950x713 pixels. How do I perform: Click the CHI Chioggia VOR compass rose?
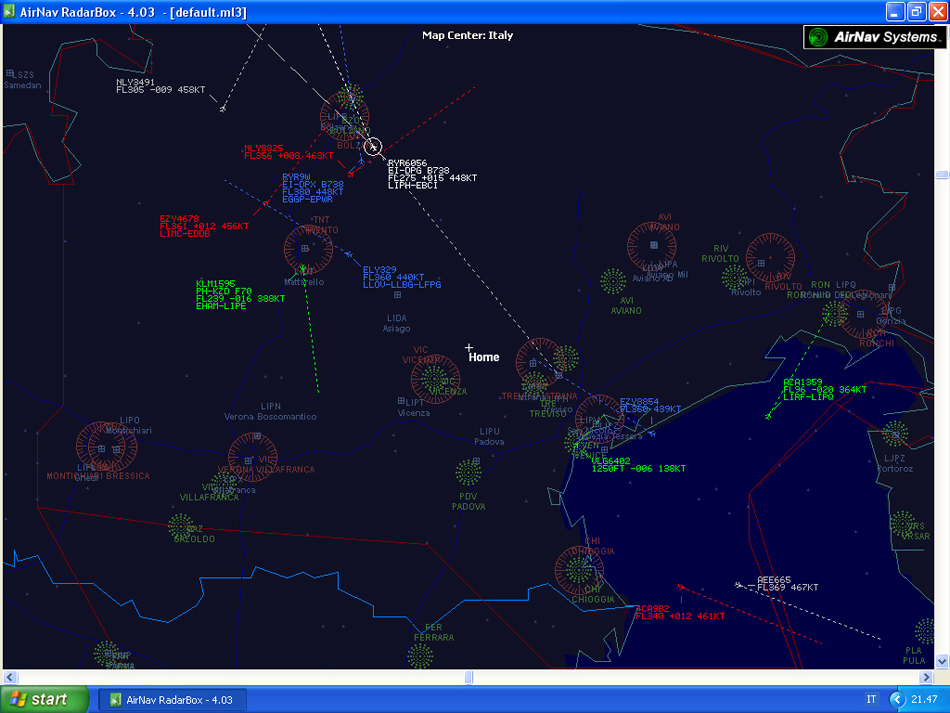pyautogui.click(x=579, y=571)
